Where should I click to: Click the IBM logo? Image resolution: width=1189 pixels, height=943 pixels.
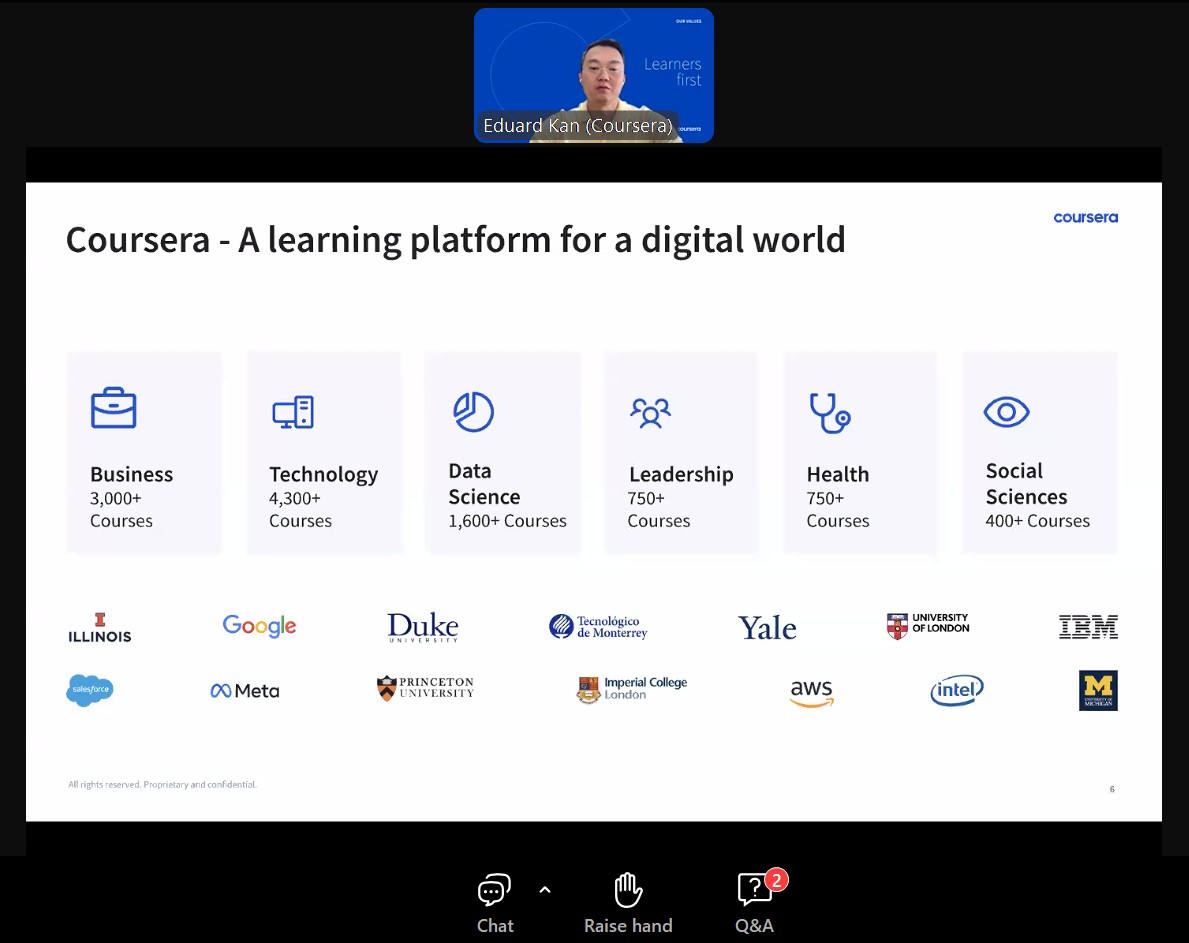1088,627
